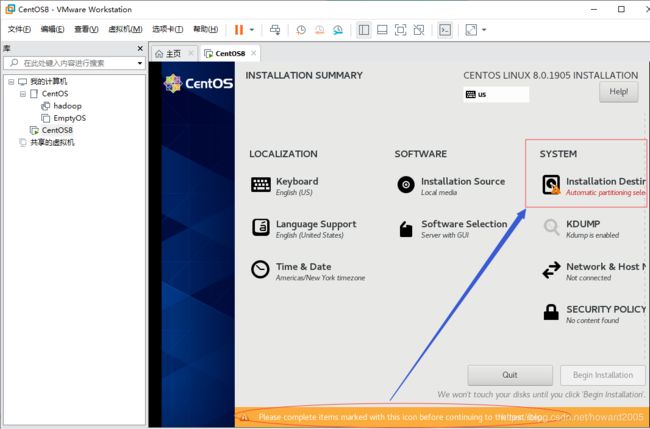
Task: Open the 文件(F) menu
Action: pyautogui.click(x=19, y=29)
